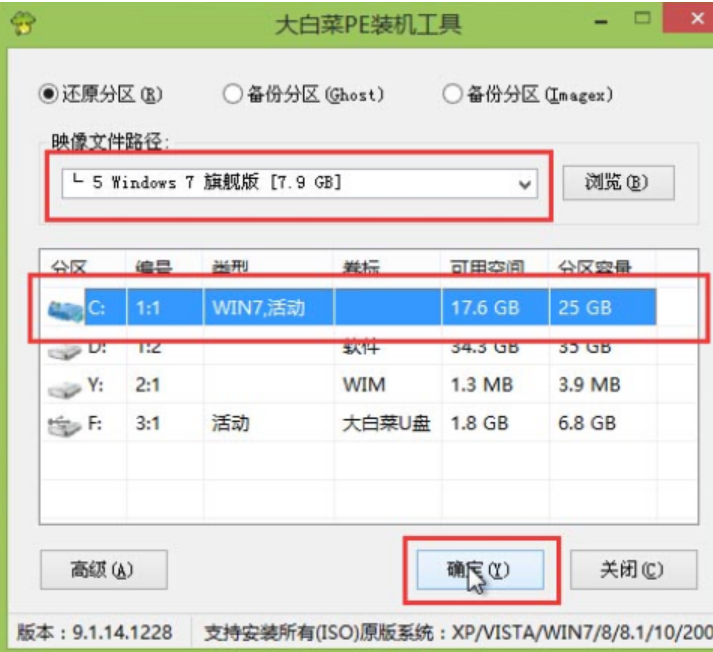
Task: Click the WIM volume label cell
Action: tap(364, 385)
